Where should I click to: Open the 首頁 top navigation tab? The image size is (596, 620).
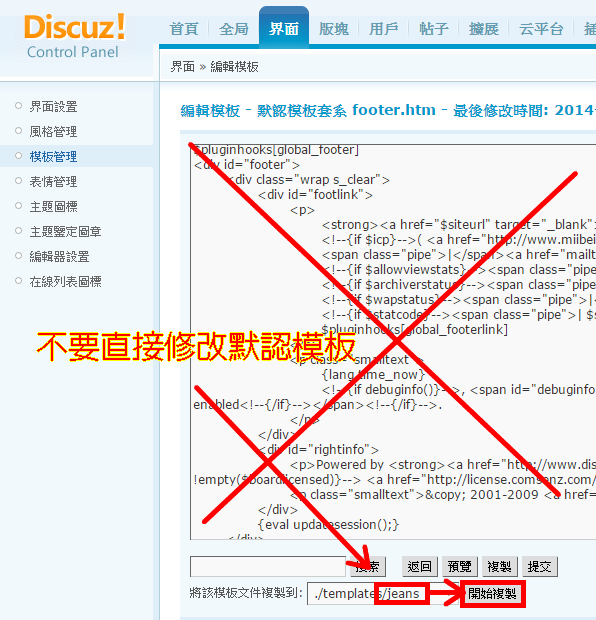[x=184, y=29]
